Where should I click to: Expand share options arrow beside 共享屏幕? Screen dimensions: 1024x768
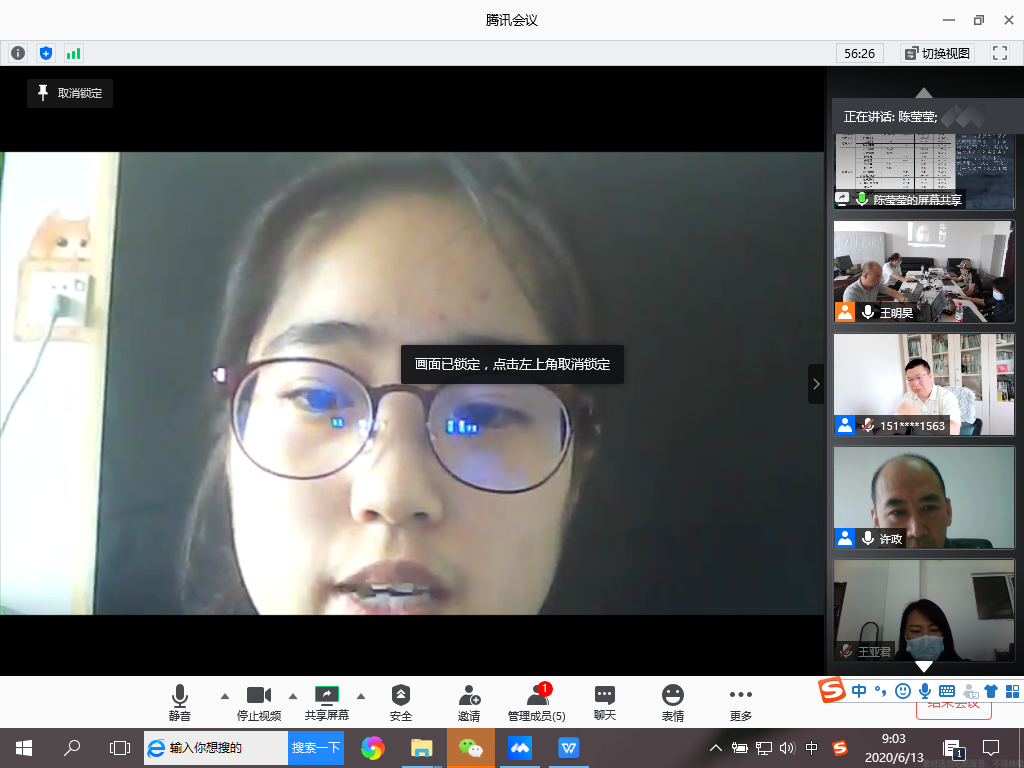tap(361, 696)
